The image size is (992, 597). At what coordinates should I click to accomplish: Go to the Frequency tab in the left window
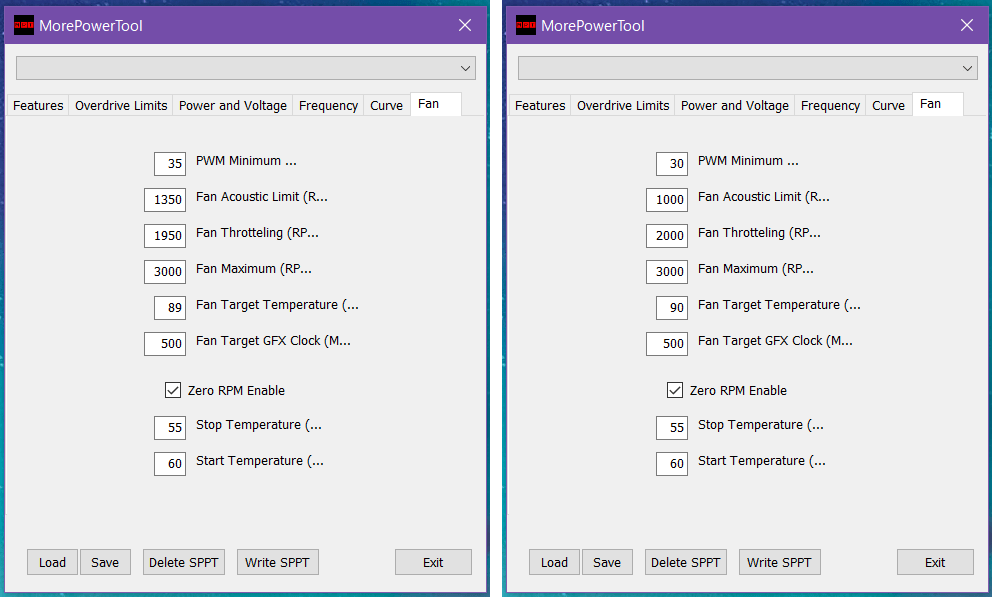coord(328,106)
